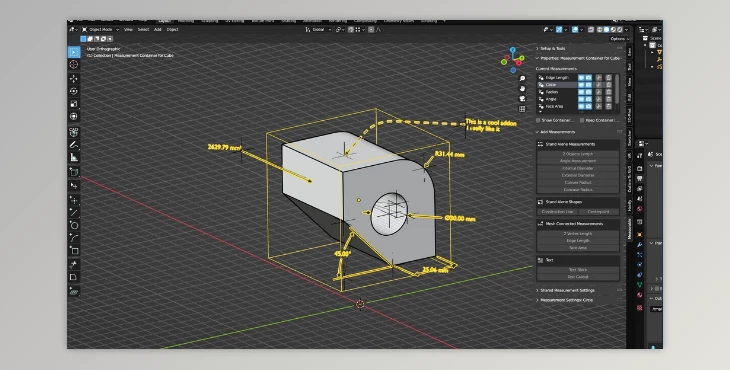The width and height of the screenshot is (730, 370).
Task: Select the Add Cube tool
Action: (74, 172)
